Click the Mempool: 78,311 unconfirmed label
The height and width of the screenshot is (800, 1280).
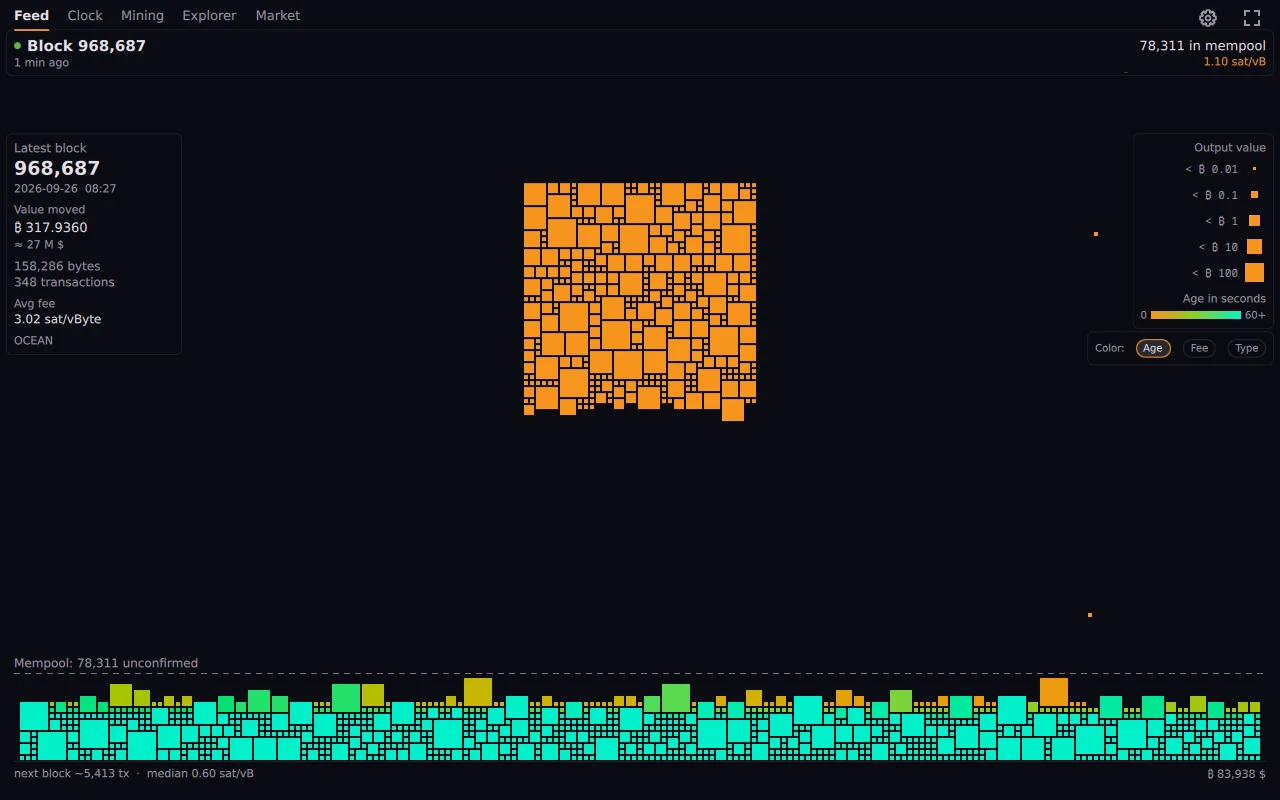pos(106,664)
